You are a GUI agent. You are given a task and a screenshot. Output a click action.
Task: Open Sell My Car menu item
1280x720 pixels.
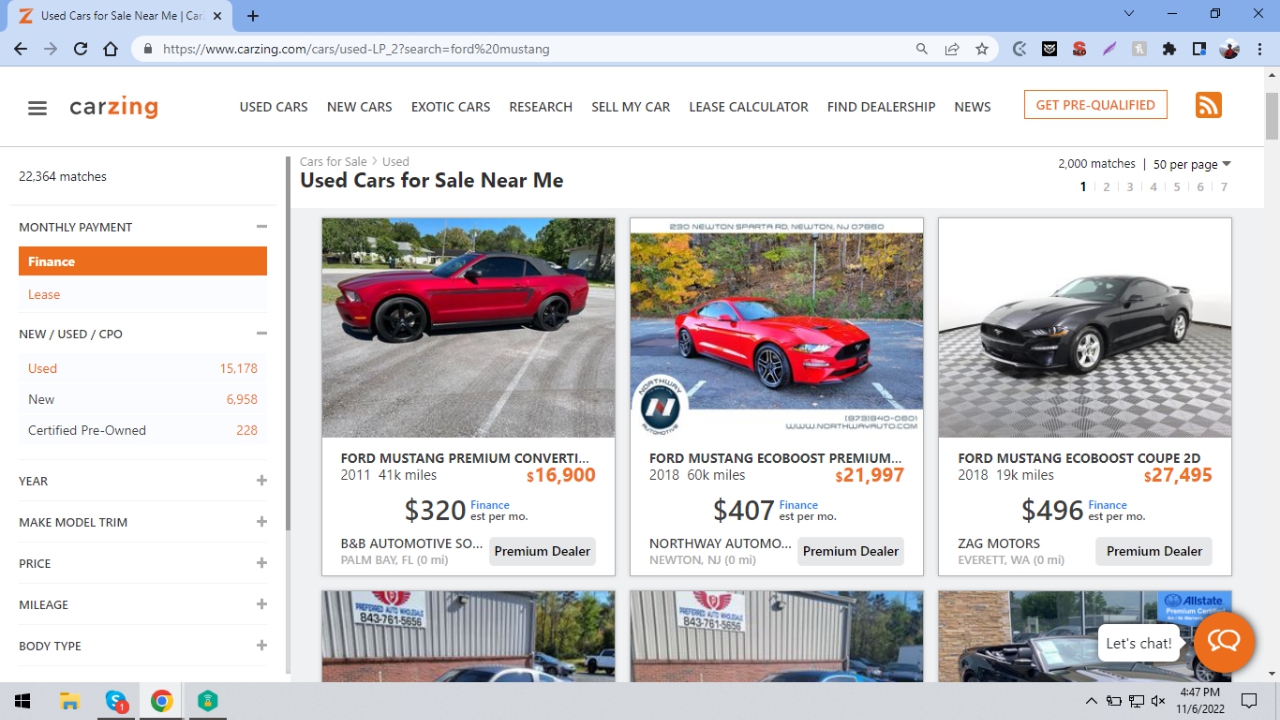coord(630,106)
